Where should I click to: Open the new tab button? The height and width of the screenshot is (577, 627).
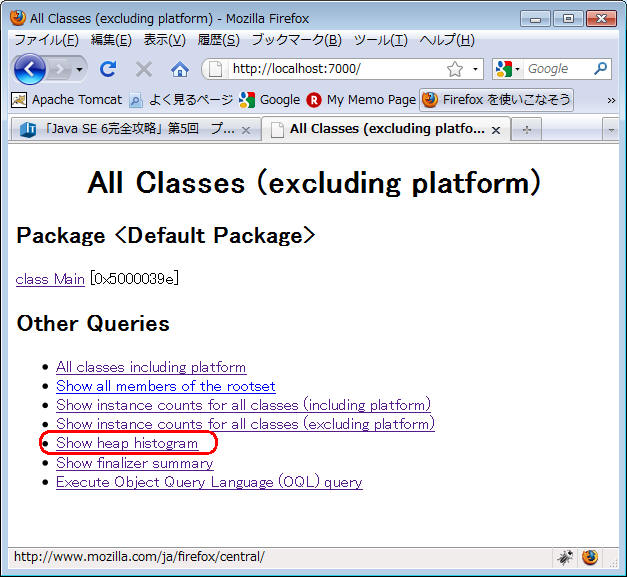[526, 130]
